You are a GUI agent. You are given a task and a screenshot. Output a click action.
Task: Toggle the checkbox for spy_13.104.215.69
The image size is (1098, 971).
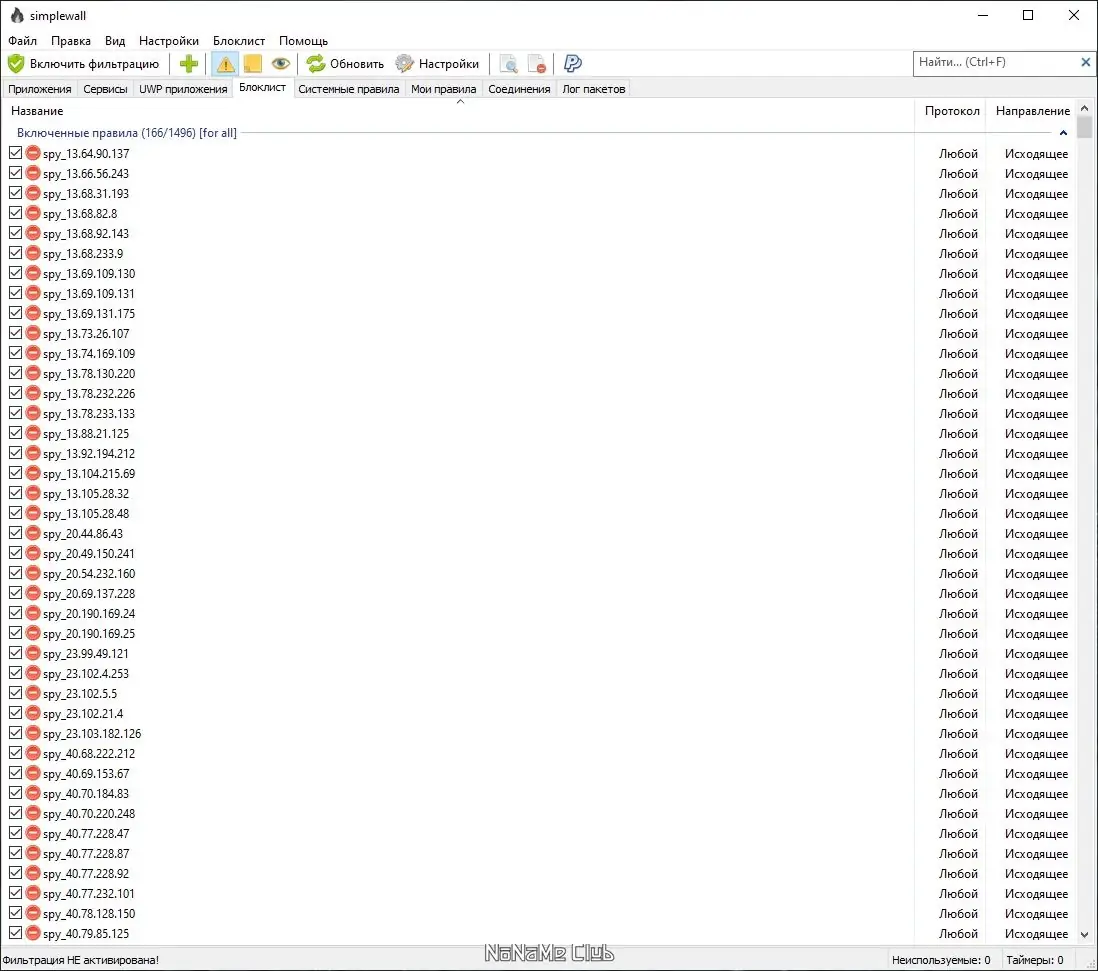pos(15,473)
